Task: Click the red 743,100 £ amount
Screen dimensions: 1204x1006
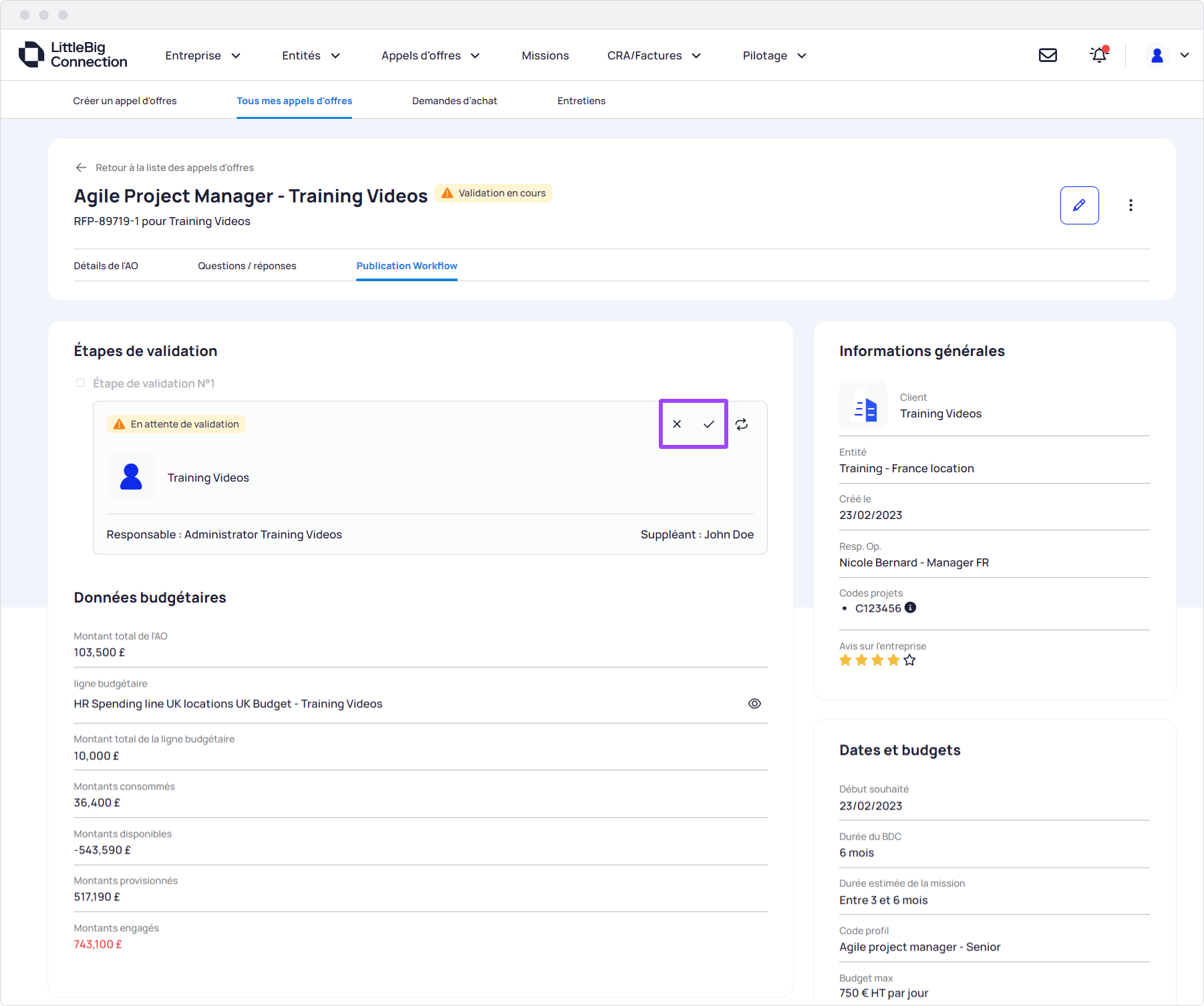Action: [x=98, y=945]
